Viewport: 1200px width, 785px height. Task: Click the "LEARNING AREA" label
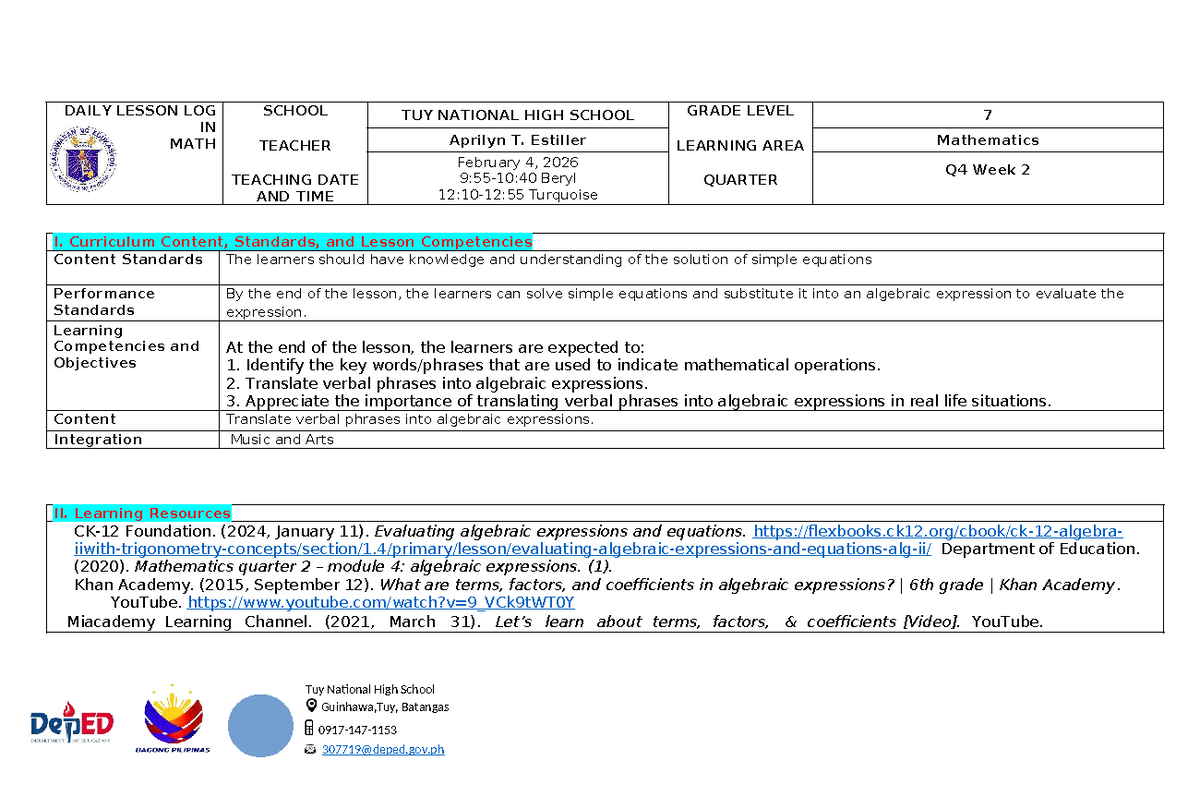740,146
